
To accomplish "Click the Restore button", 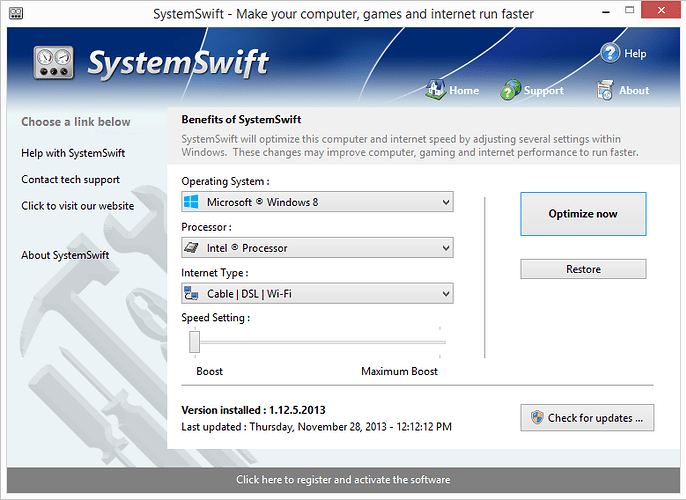I will tap(583, 269).
